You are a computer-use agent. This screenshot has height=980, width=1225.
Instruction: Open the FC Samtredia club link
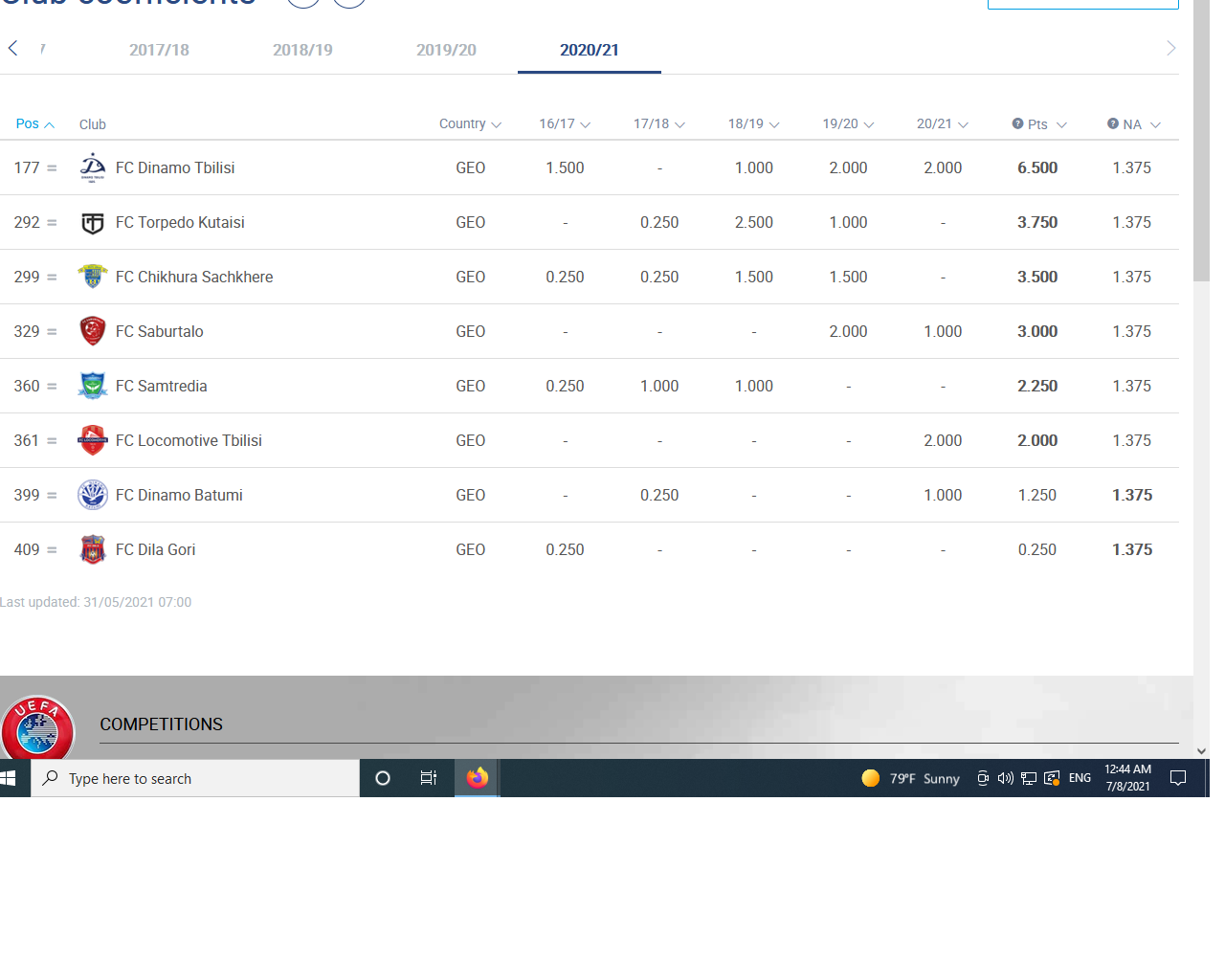(161, 386)
